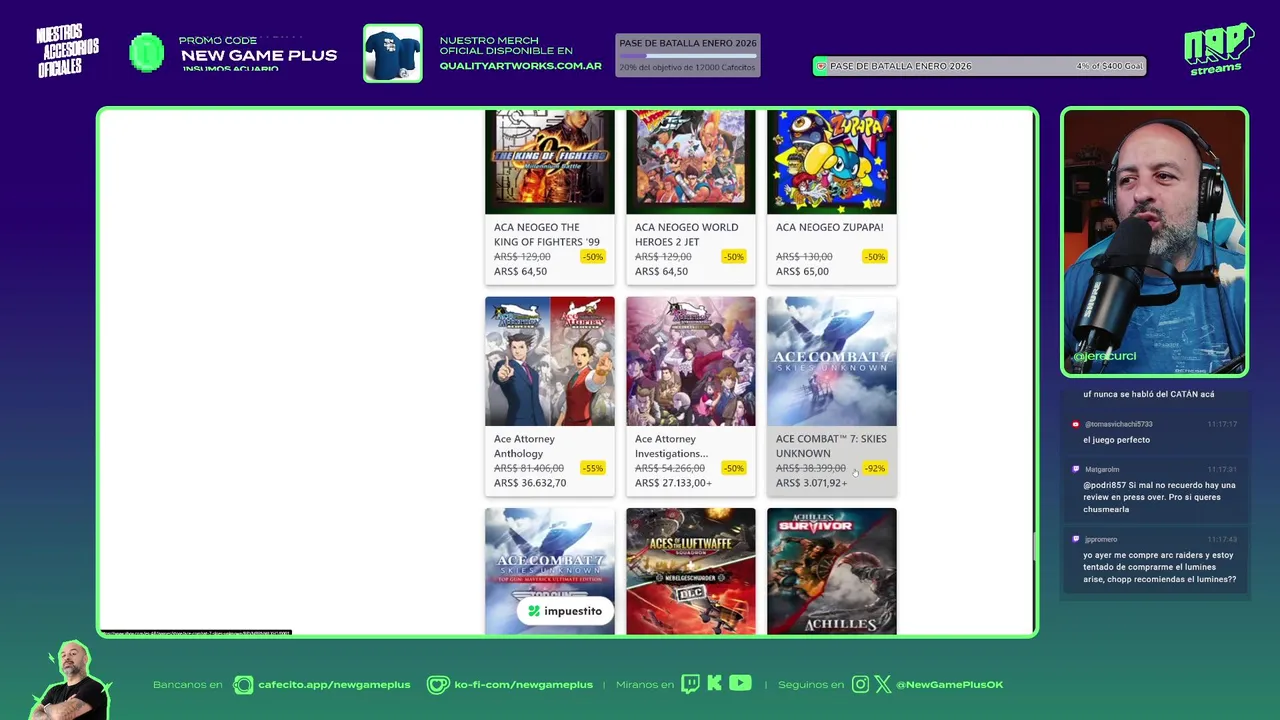Click the chat username jppromero
This screenshot has height=720, width=1280.
pos(1101,539)
